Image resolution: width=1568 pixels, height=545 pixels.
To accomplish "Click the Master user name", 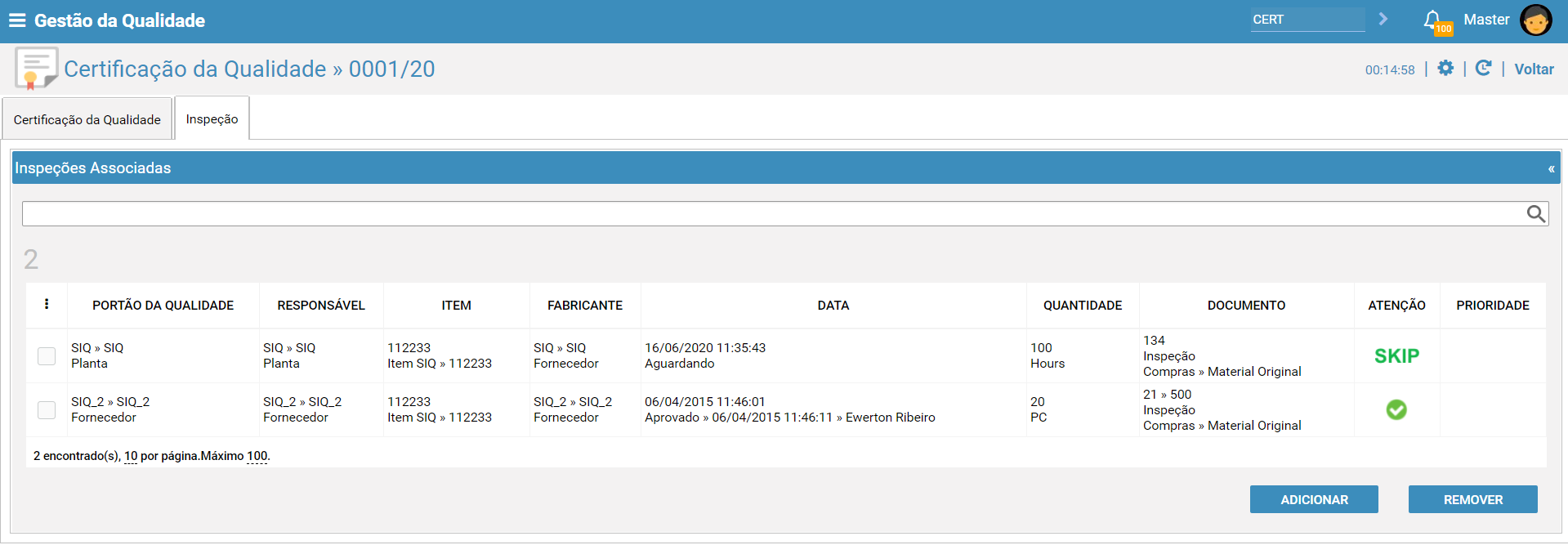I will coord(1486,20).
